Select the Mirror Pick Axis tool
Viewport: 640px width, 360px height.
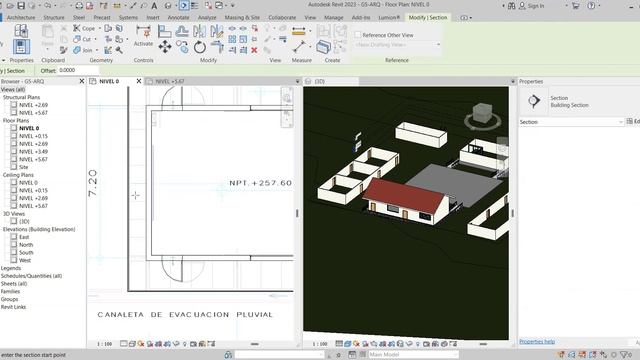click(x=200, y=31)
